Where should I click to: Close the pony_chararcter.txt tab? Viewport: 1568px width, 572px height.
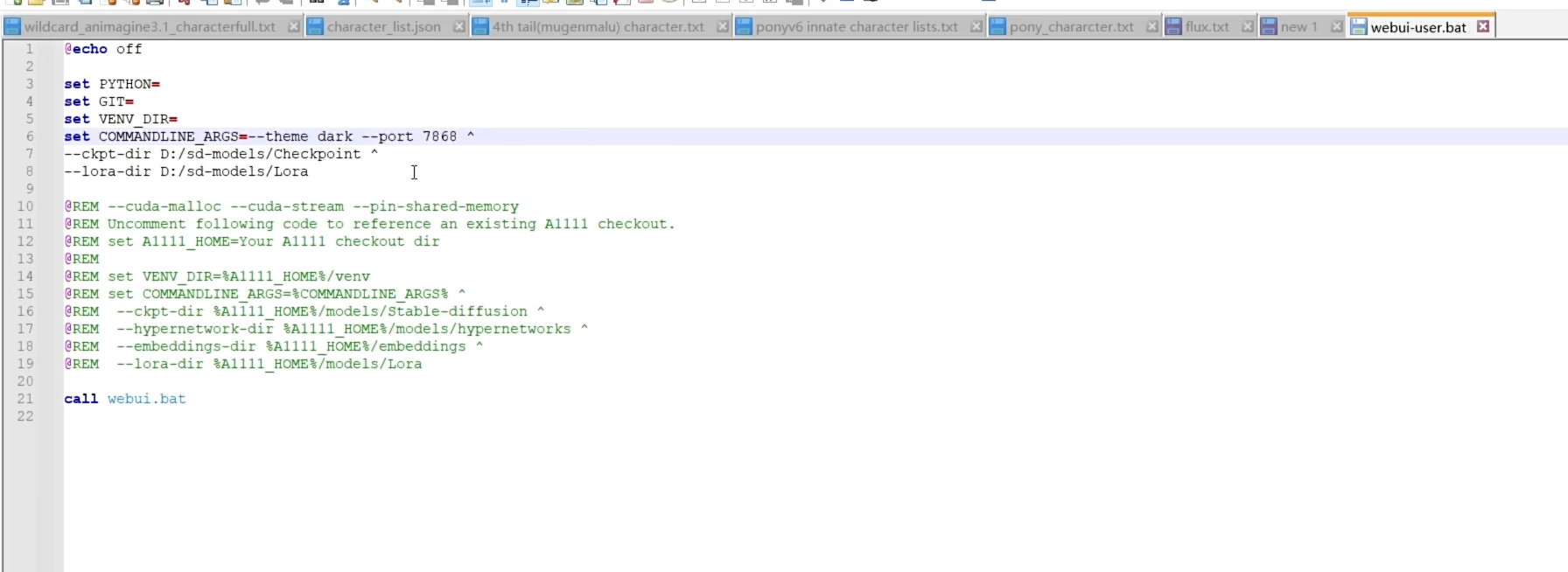[x=1152, y=27]
